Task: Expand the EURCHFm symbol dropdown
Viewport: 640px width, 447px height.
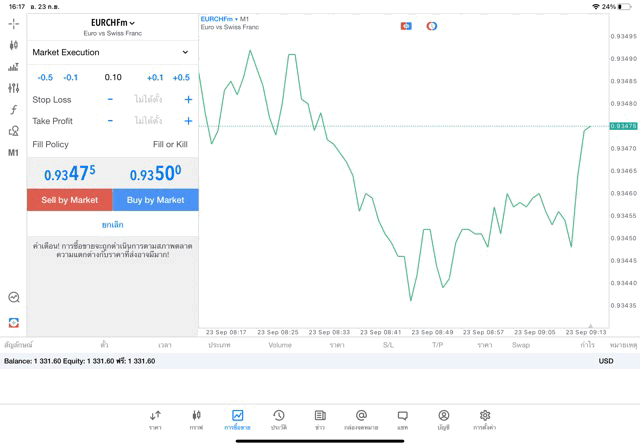Action: tap(112, 23)
